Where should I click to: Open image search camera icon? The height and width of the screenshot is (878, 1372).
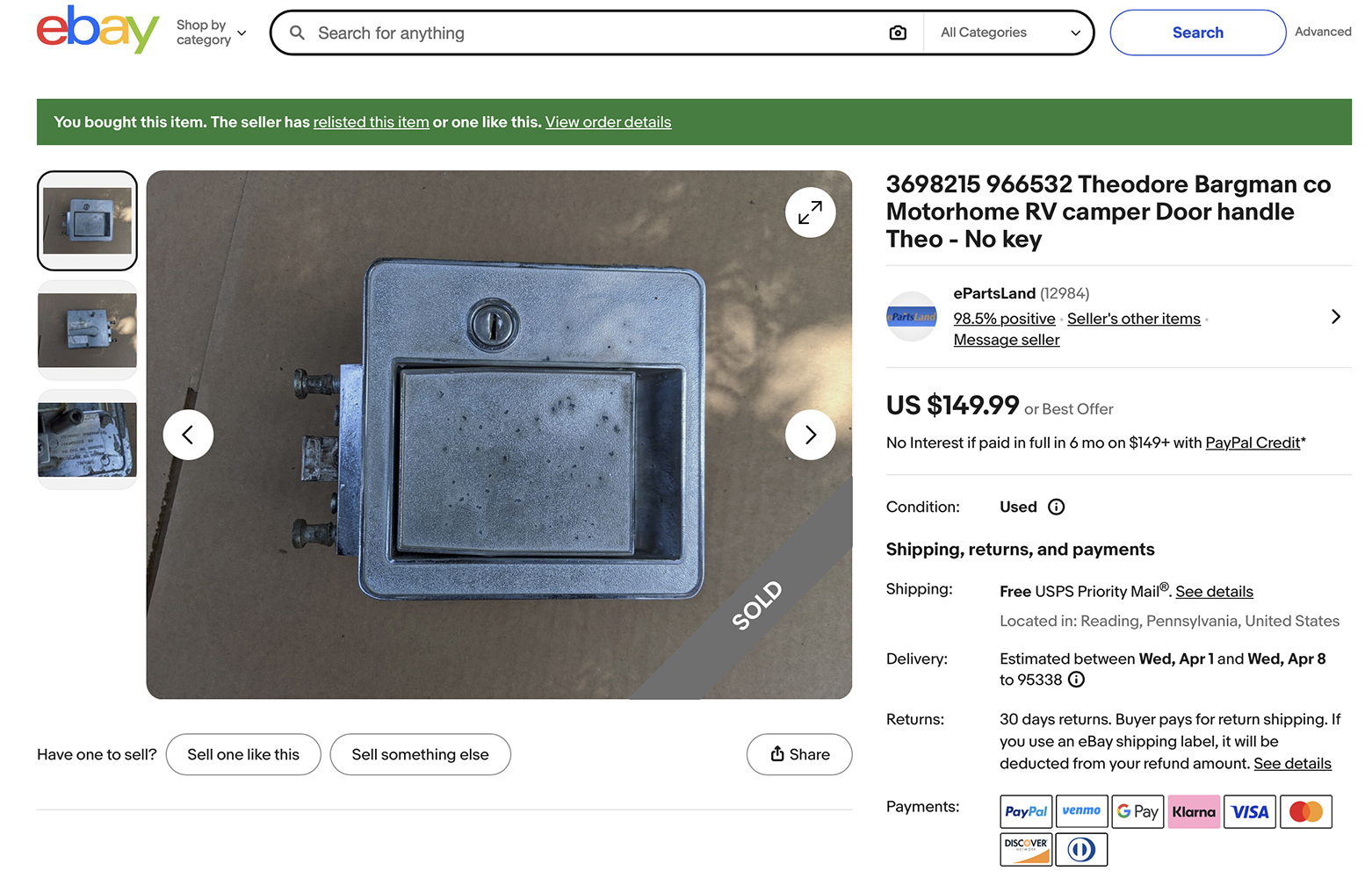(897, 32)
